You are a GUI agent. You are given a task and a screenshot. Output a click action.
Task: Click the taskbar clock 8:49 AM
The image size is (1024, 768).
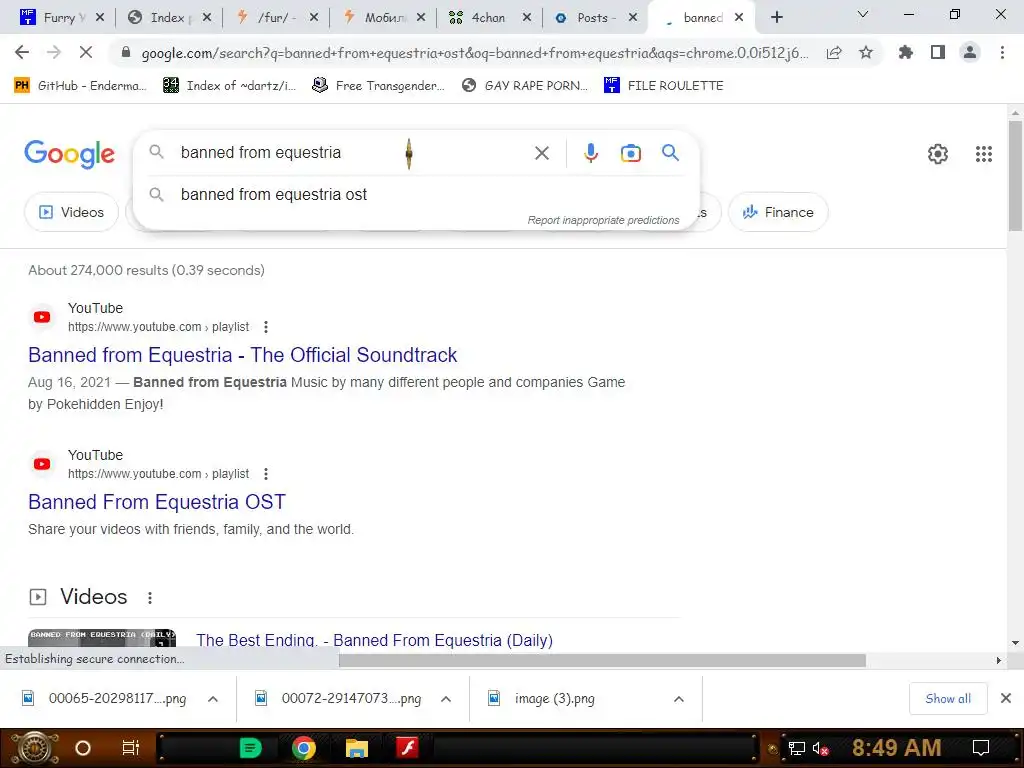coord(897,748)
